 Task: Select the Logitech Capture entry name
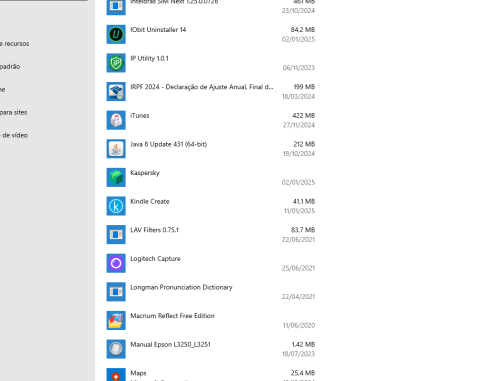[155, 259]
